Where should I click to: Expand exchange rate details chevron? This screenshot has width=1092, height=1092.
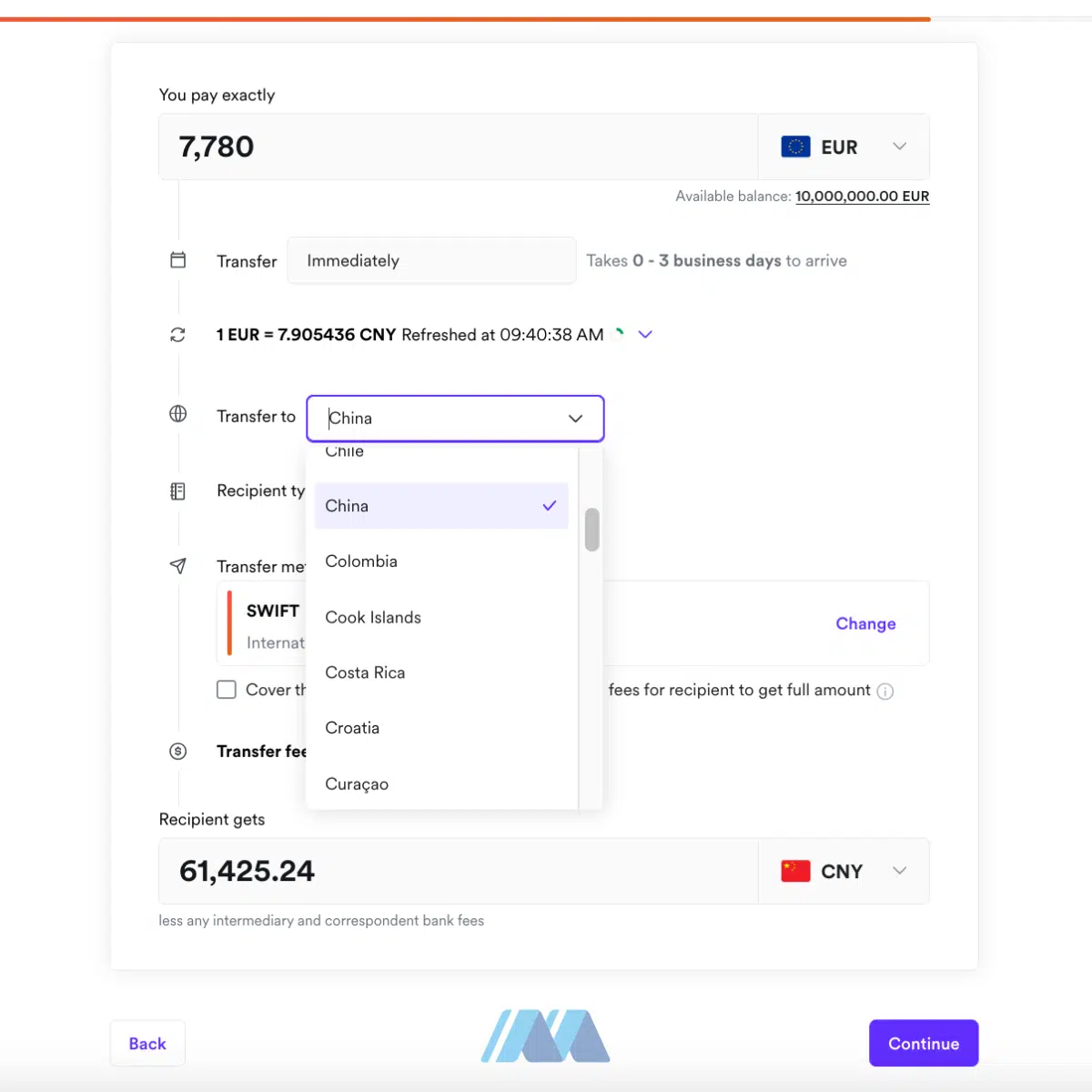[x=645, y=335]
